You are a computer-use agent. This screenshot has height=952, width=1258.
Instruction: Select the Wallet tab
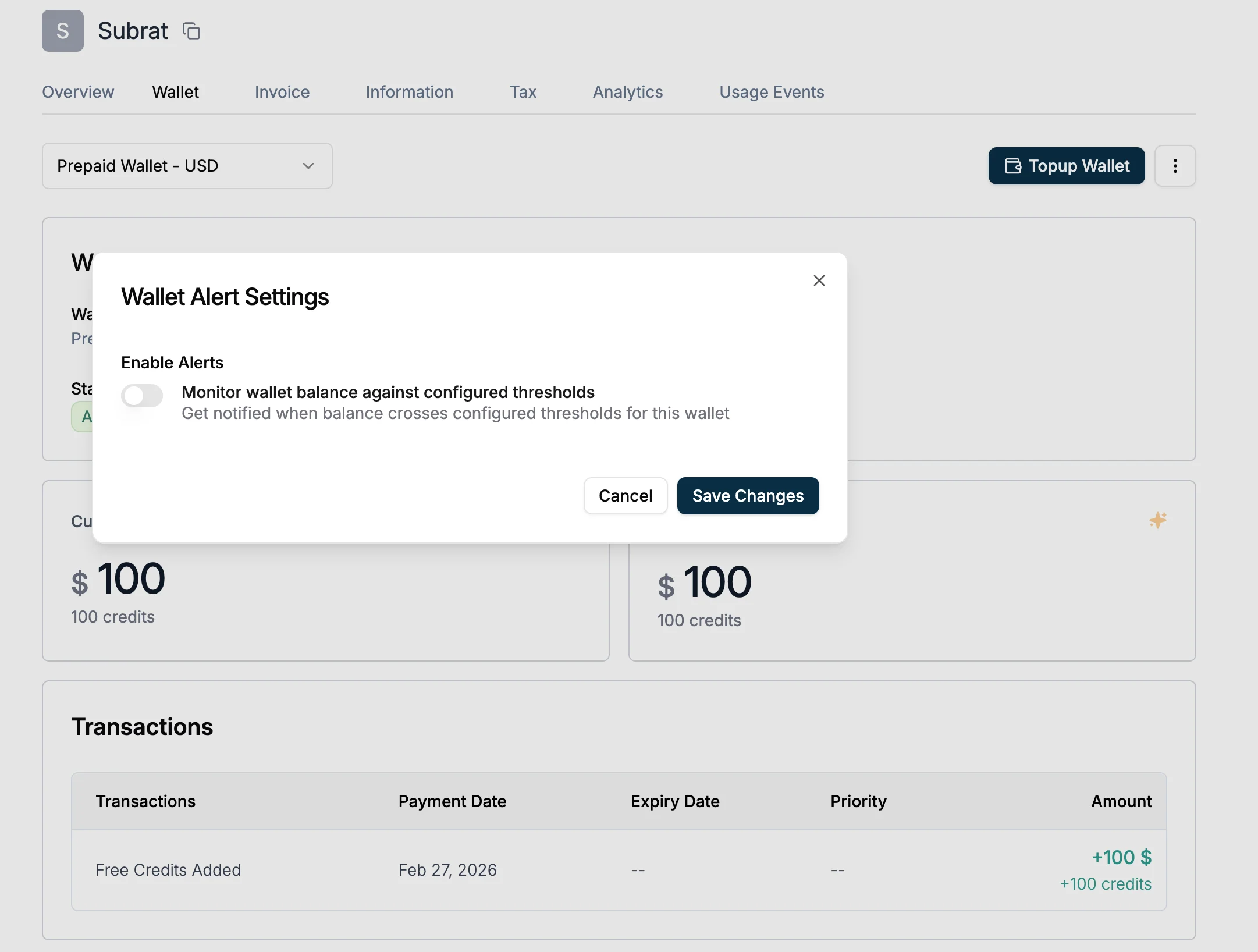point(176,92)
